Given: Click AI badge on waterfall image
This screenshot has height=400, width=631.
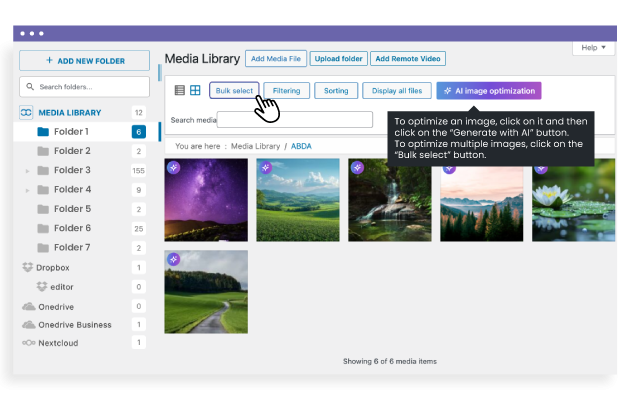Looking at the screenshot, I should (x=357, y=167).
